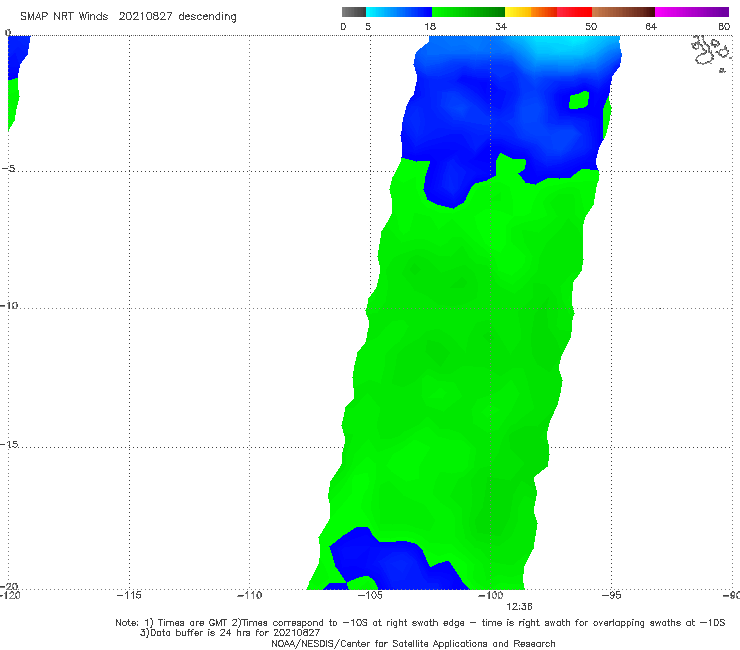
Task: Click the color bar label 50
Action: (x=591, y=27)
